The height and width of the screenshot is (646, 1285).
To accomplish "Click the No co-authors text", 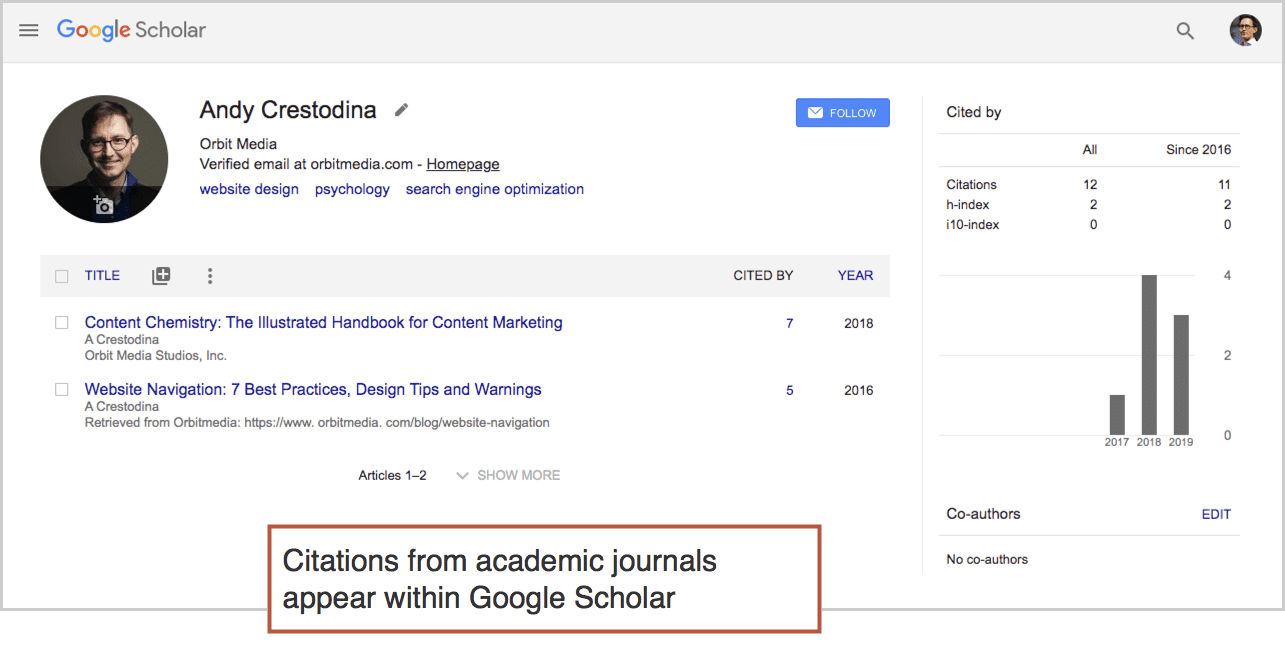I will tap(987, 560).
